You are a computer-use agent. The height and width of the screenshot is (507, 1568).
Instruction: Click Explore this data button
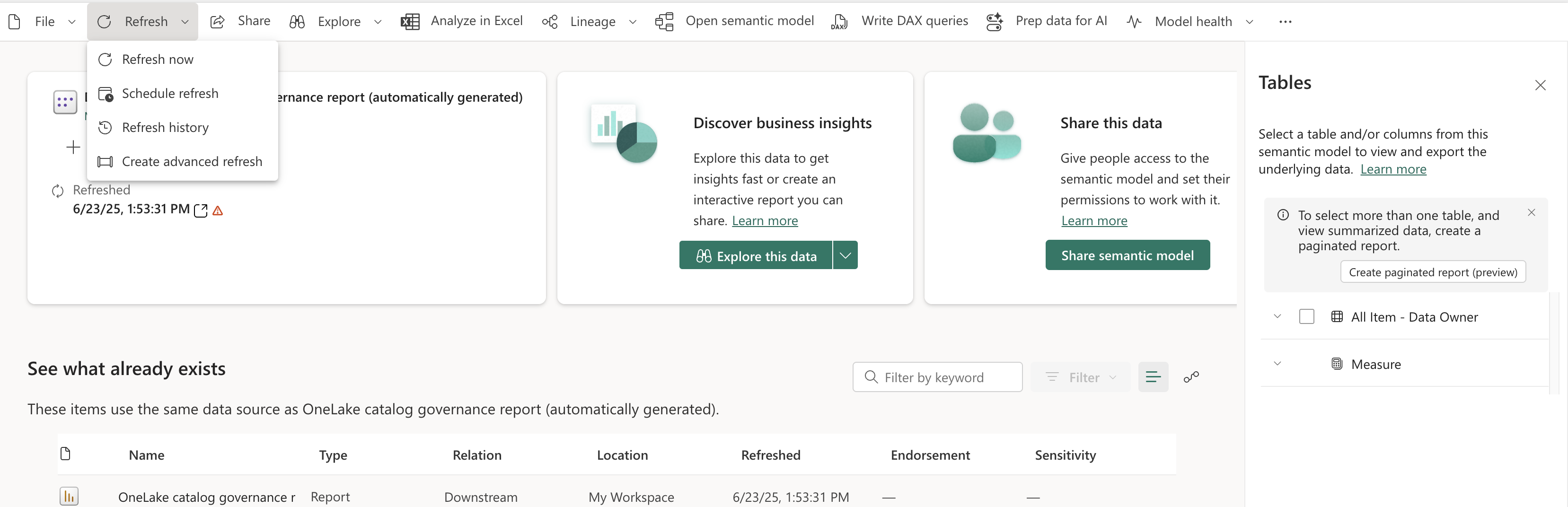pos(756,255)
